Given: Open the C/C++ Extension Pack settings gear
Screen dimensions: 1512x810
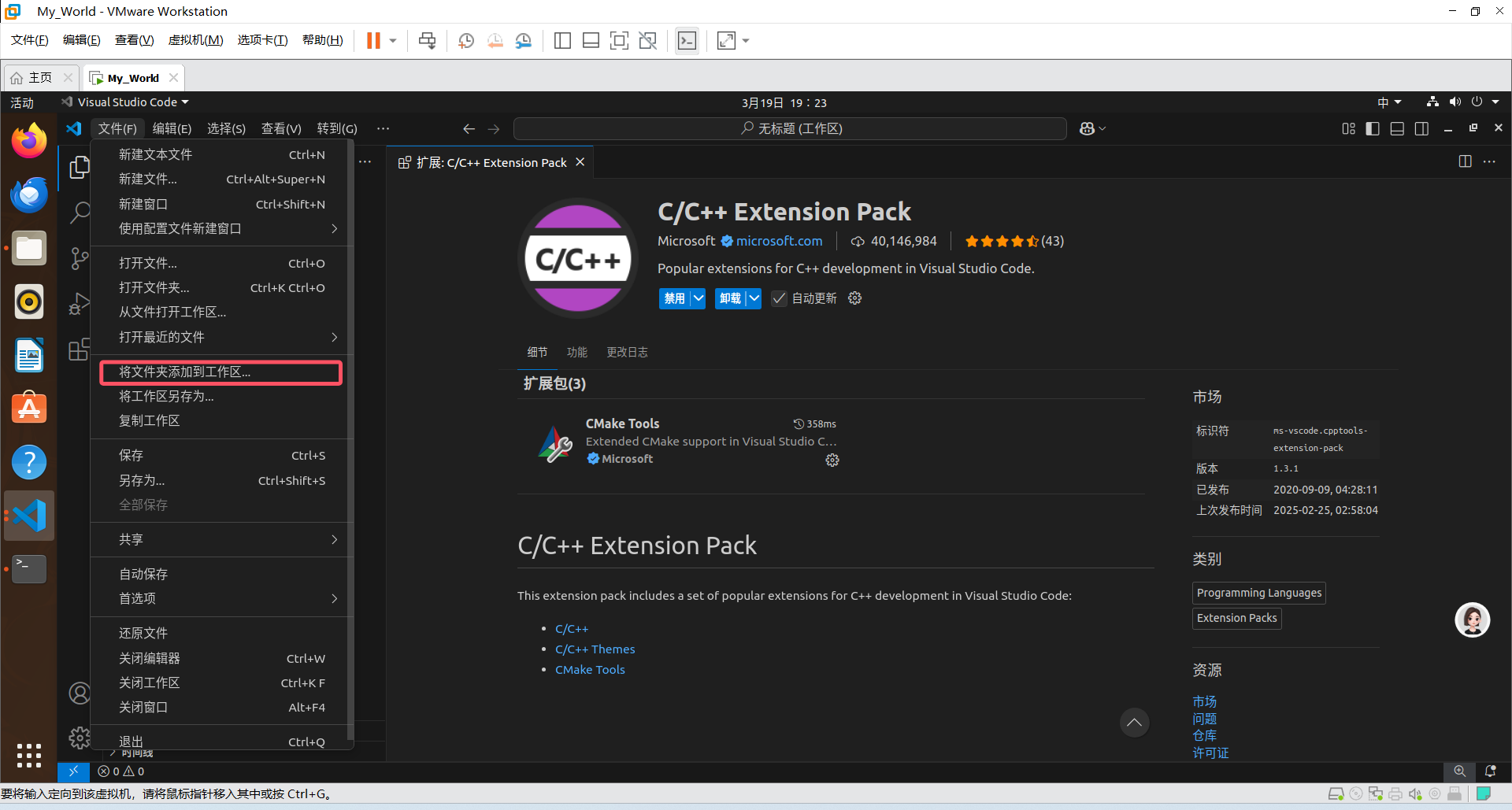Looking at the screenshot, I should click(x=855, y=298).
